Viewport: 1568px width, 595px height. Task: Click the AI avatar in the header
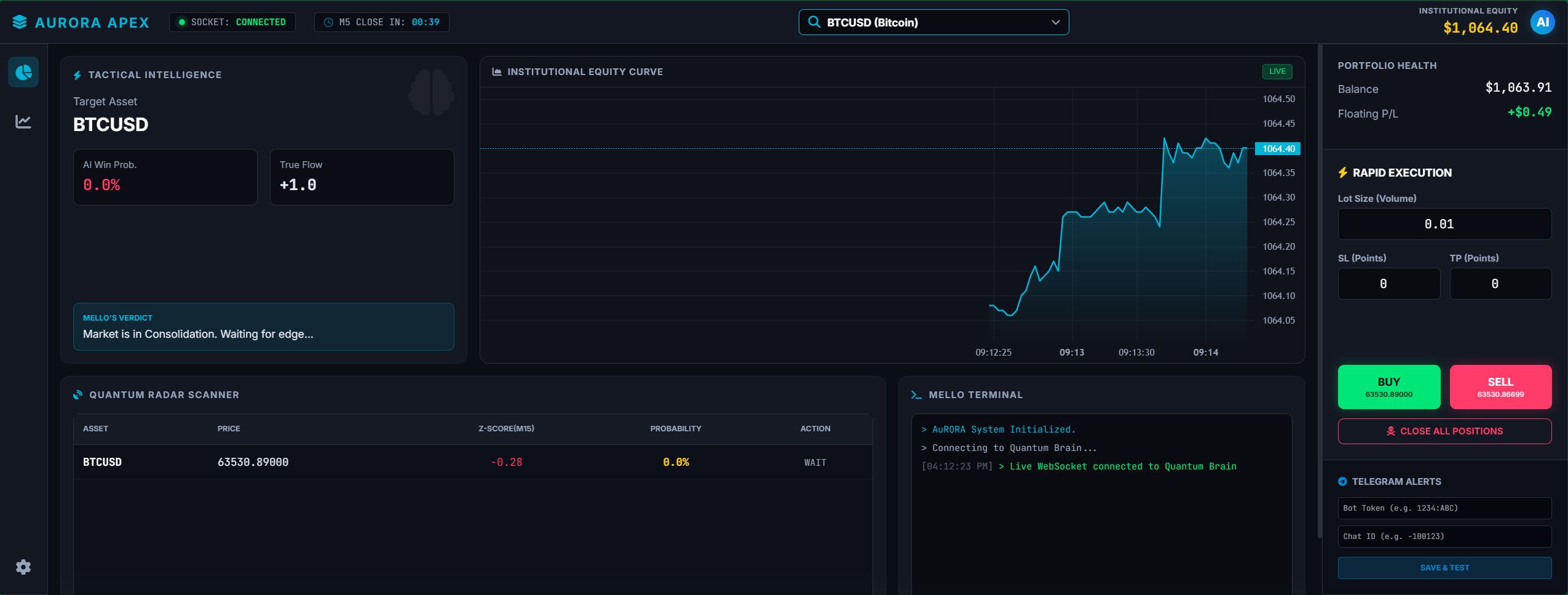1542,23
